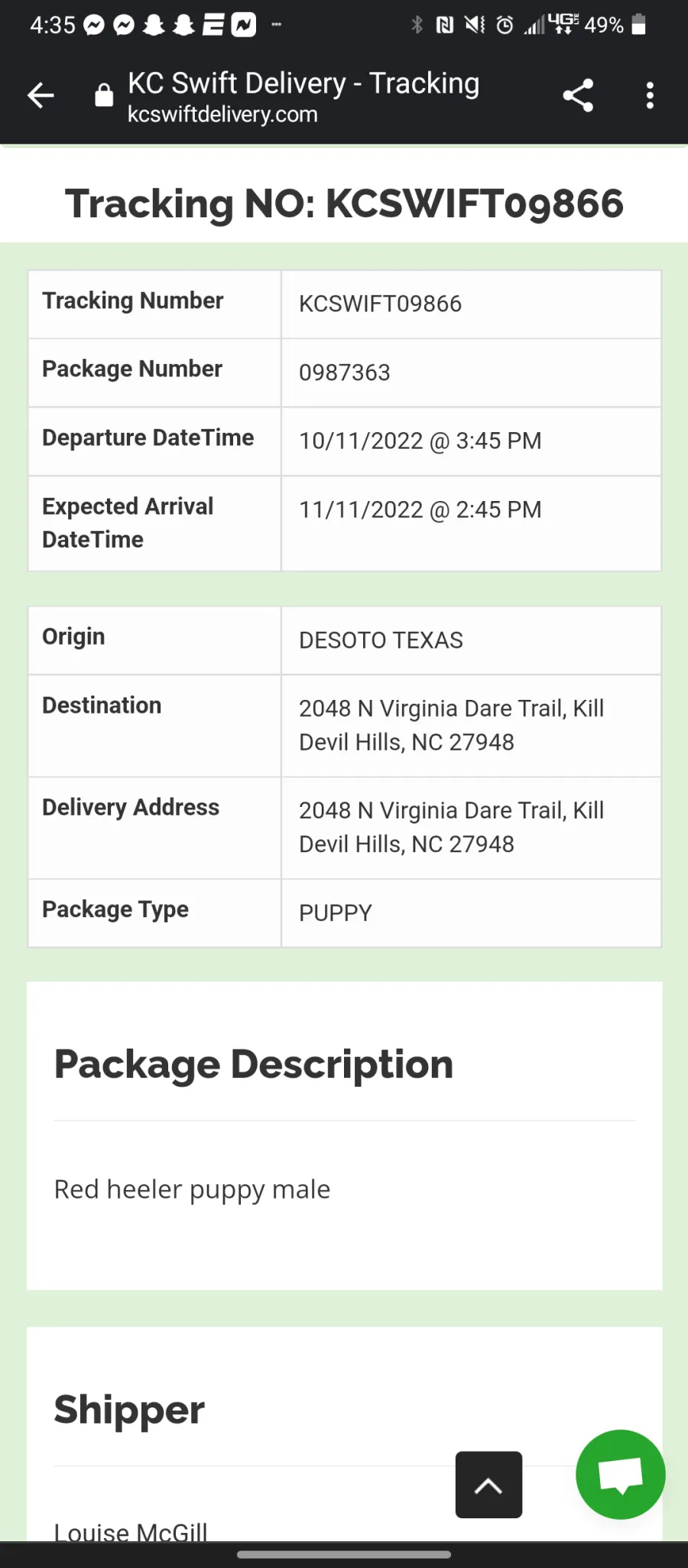Tap the kcswiftdelivery.com URL text
Screen dimensions: 688x1568
222,115
